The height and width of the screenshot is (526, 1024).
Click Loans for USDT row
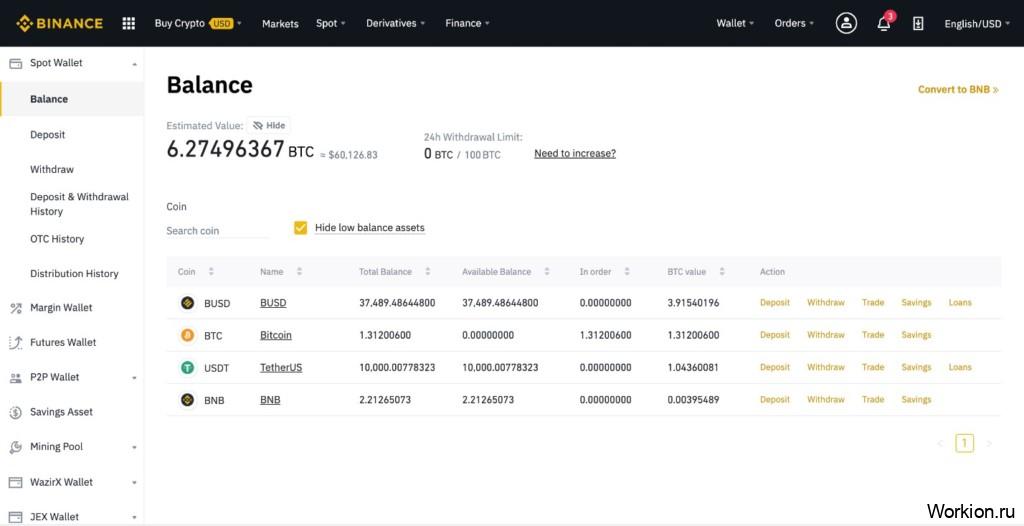(x=960, y=367)
